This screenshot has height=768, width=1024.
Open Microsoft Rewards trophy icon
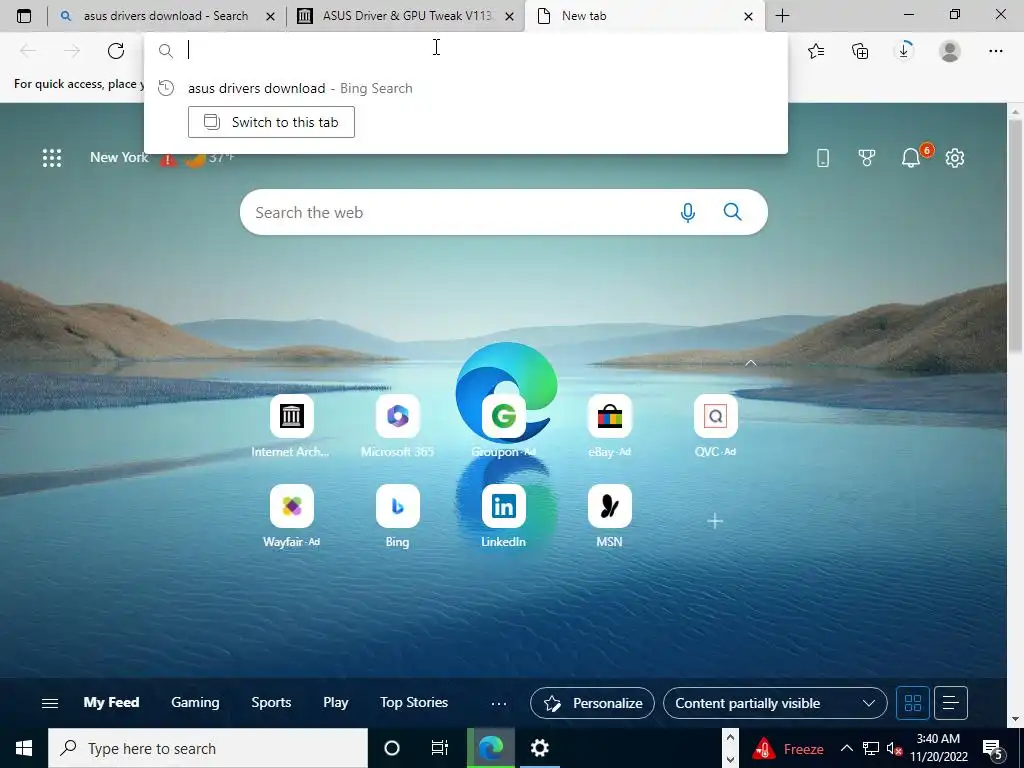[867, 157]
